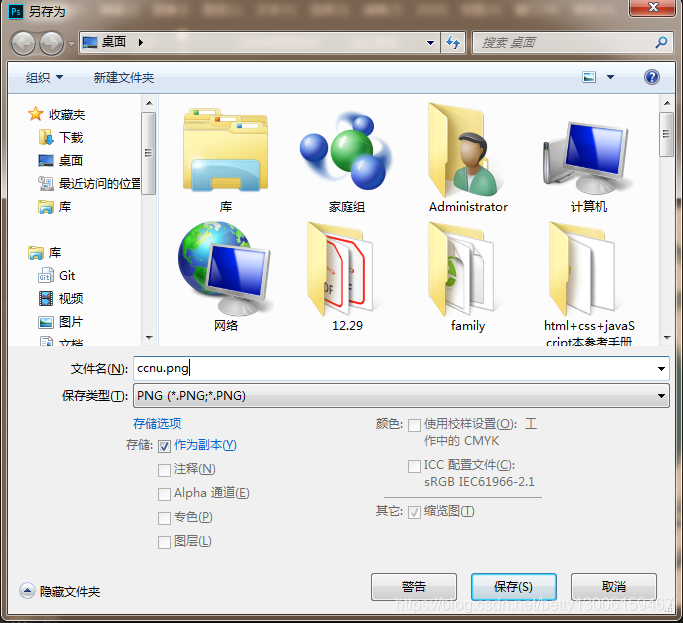The image size is (683, 623).
Task: Open the 保存类型 PNG format dropdown
Action: click(401, 396)
